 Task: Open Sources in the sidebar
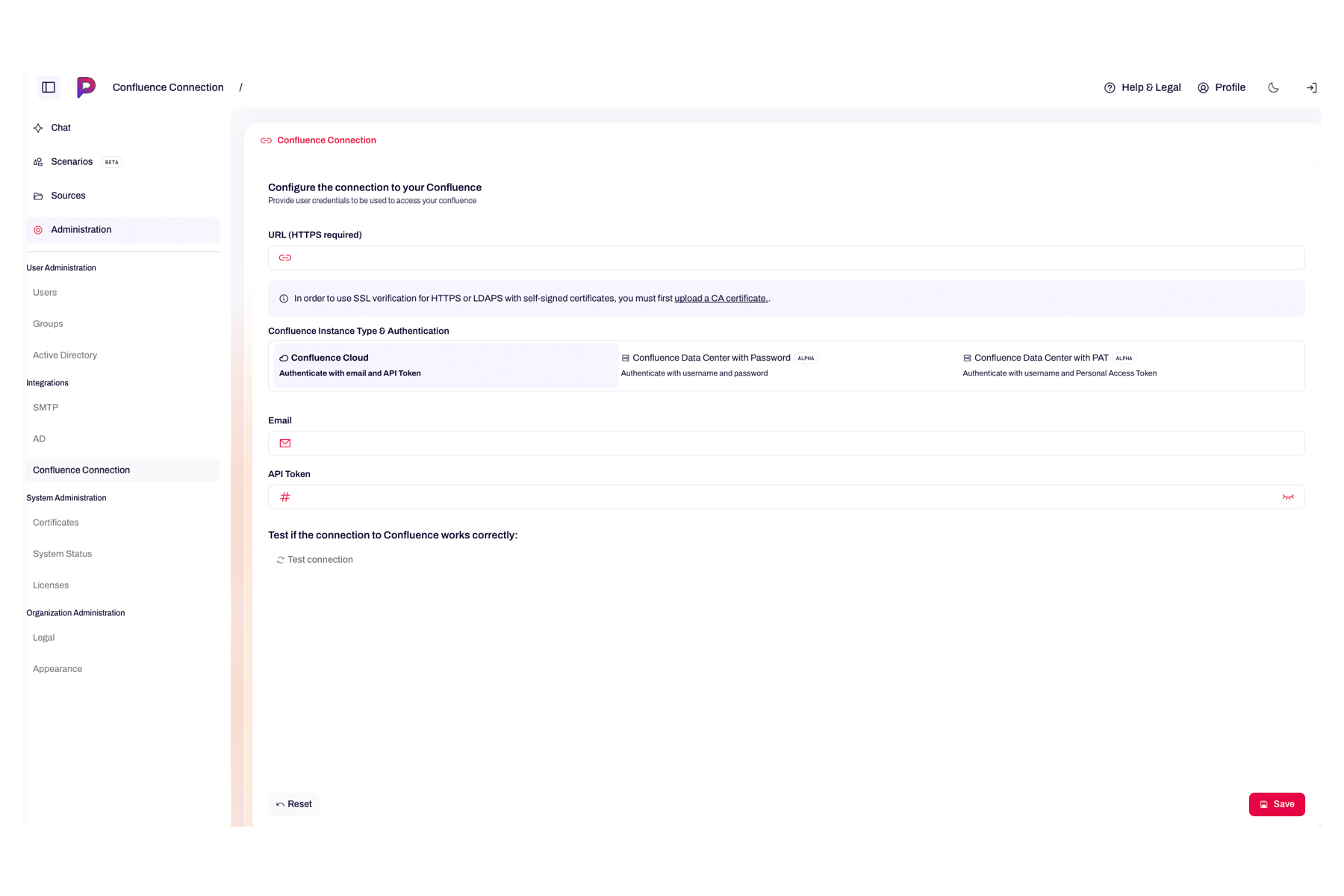click(x=68, y=196)
